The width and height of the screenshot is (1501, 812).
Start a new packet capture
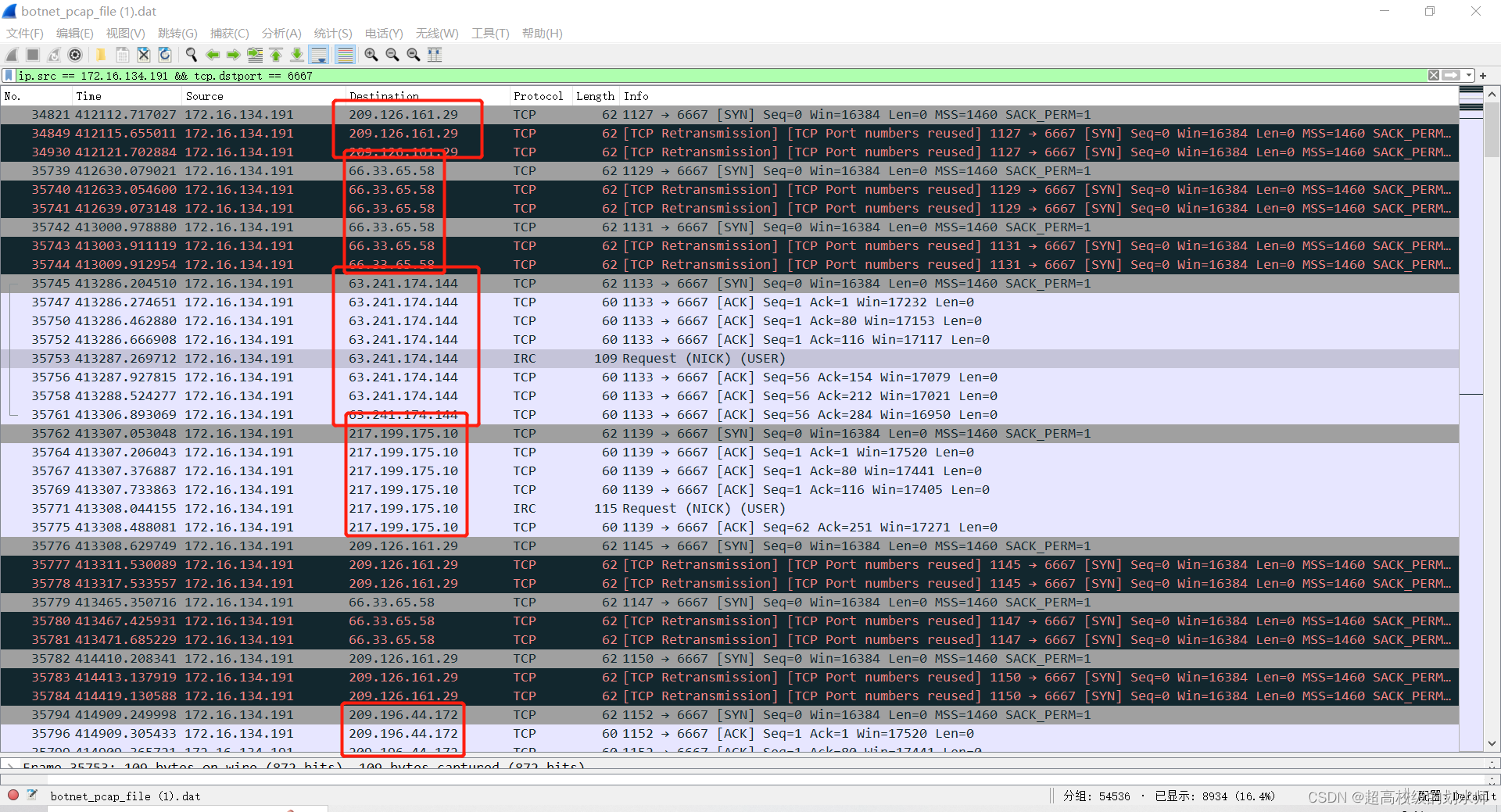(12, 55)
